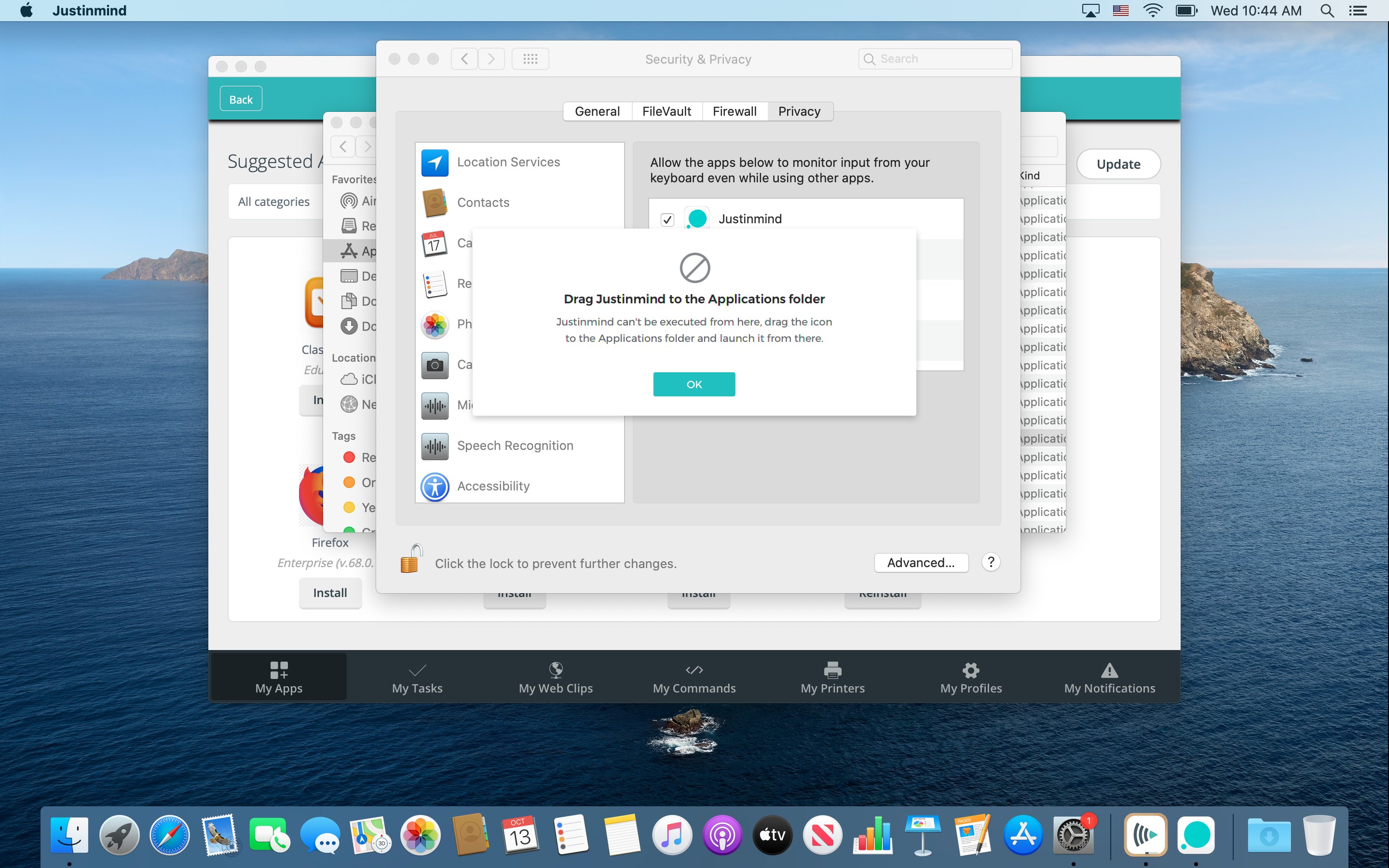1389x868 pixels.
Task: Open the All categories dropdown
Action: (x=274, y=202)
